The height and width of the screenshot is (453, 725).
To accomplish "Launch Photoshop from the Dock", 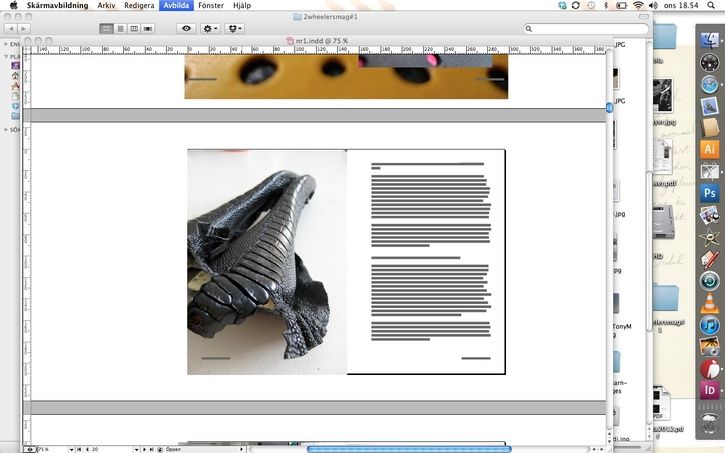I will tap(710, 193).
